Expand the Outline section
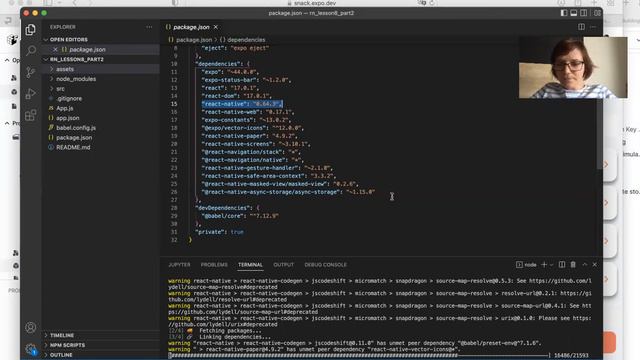 tap(61, 355)
